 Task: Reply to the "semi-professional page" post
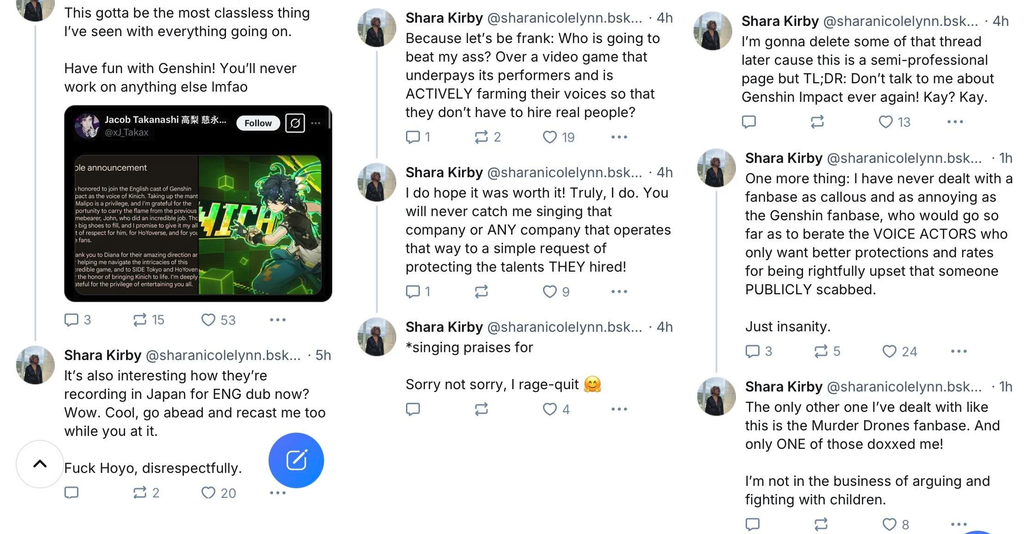[749, 122]
